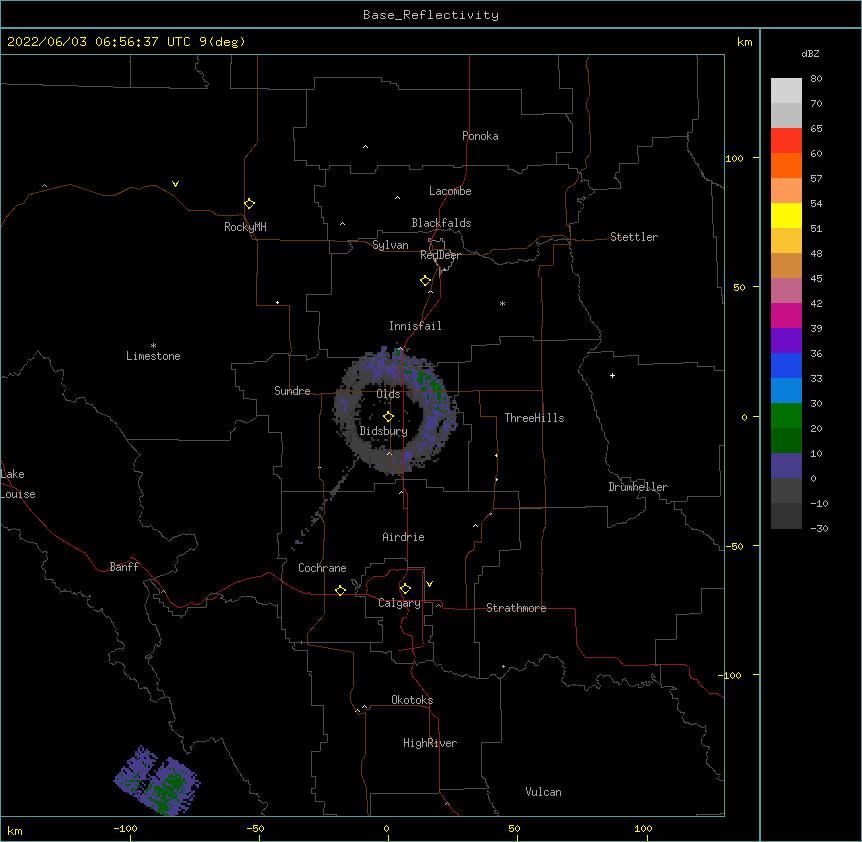Click the Strathmore town label
Screen dimensions: 862x842
(x=516, y=608)
